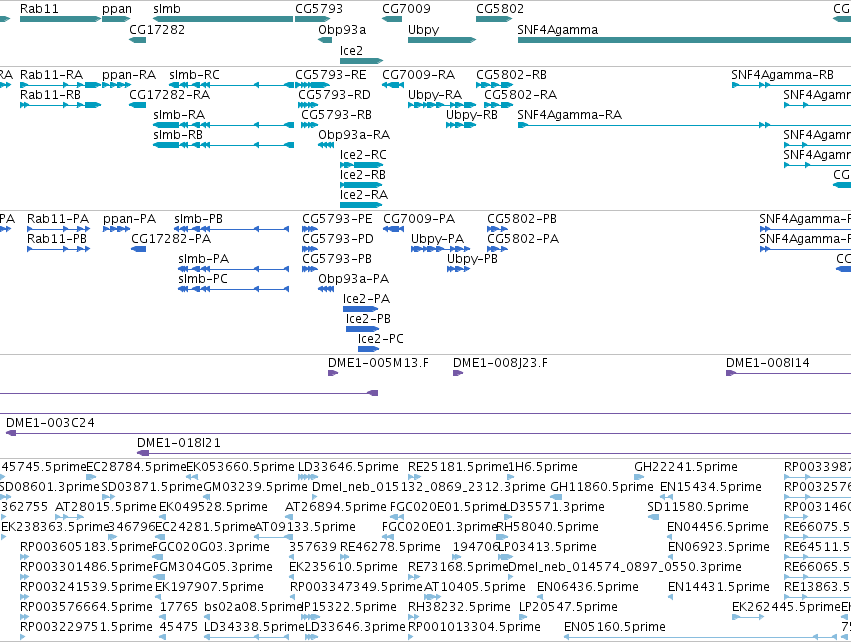Click the CG7009-RA transcript label
This screenshot has width=851, height=642.
tap(418, 75)
